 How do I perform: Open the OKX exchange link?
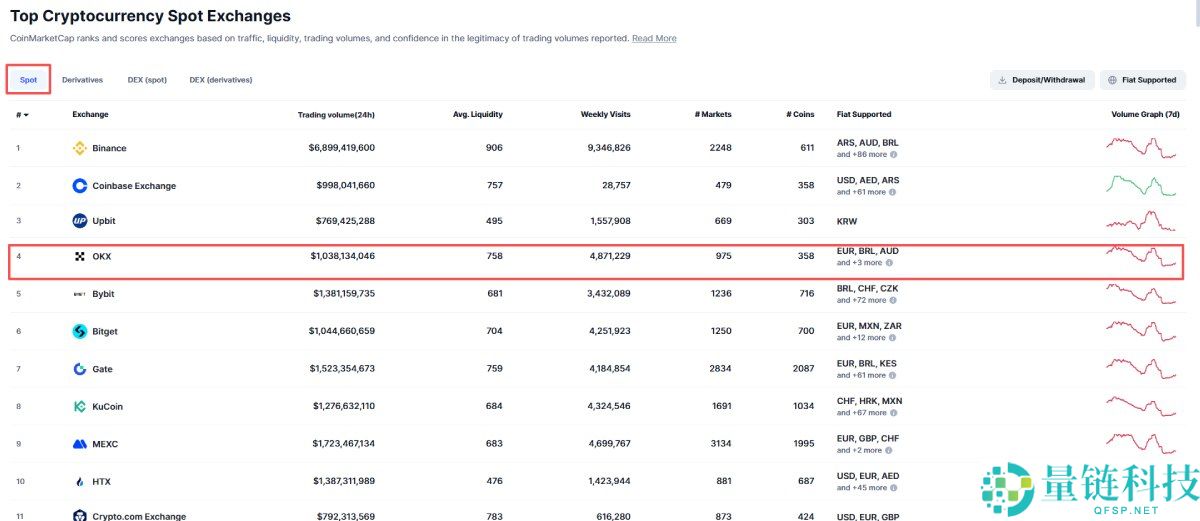(102, 256)
